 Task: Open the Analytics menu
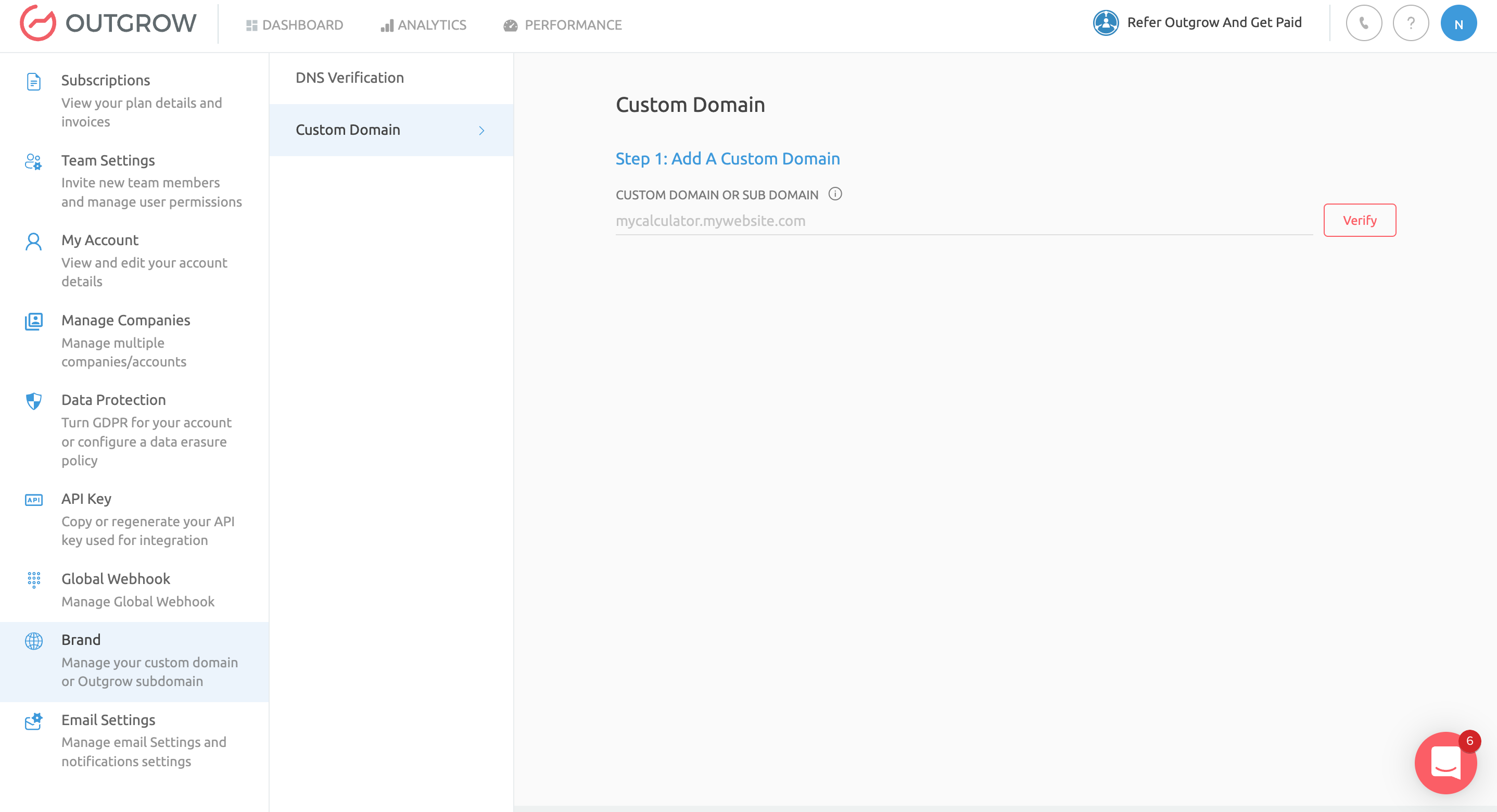coord(424,25)
